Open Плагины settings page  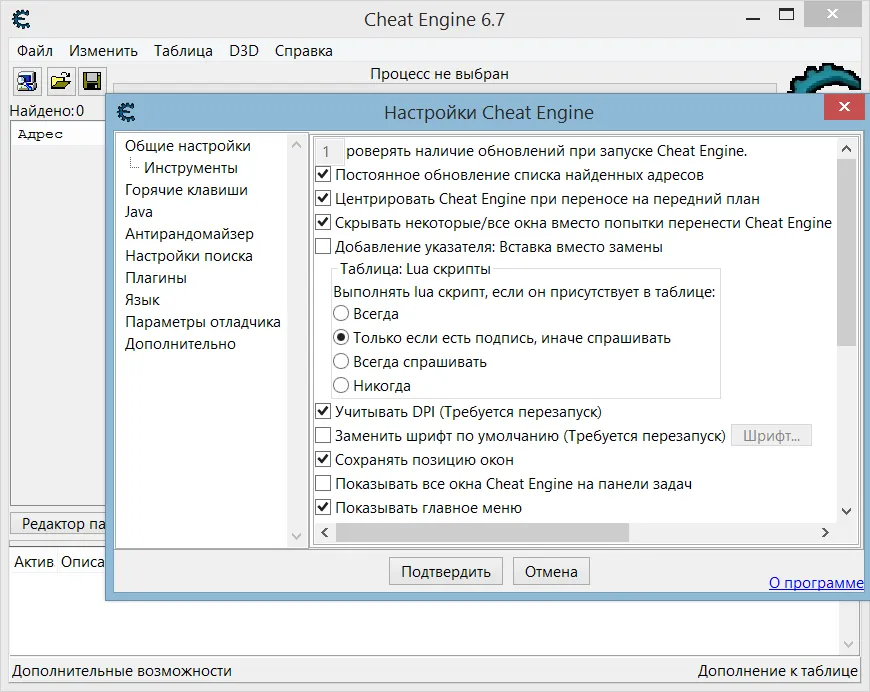click(156, 278)
